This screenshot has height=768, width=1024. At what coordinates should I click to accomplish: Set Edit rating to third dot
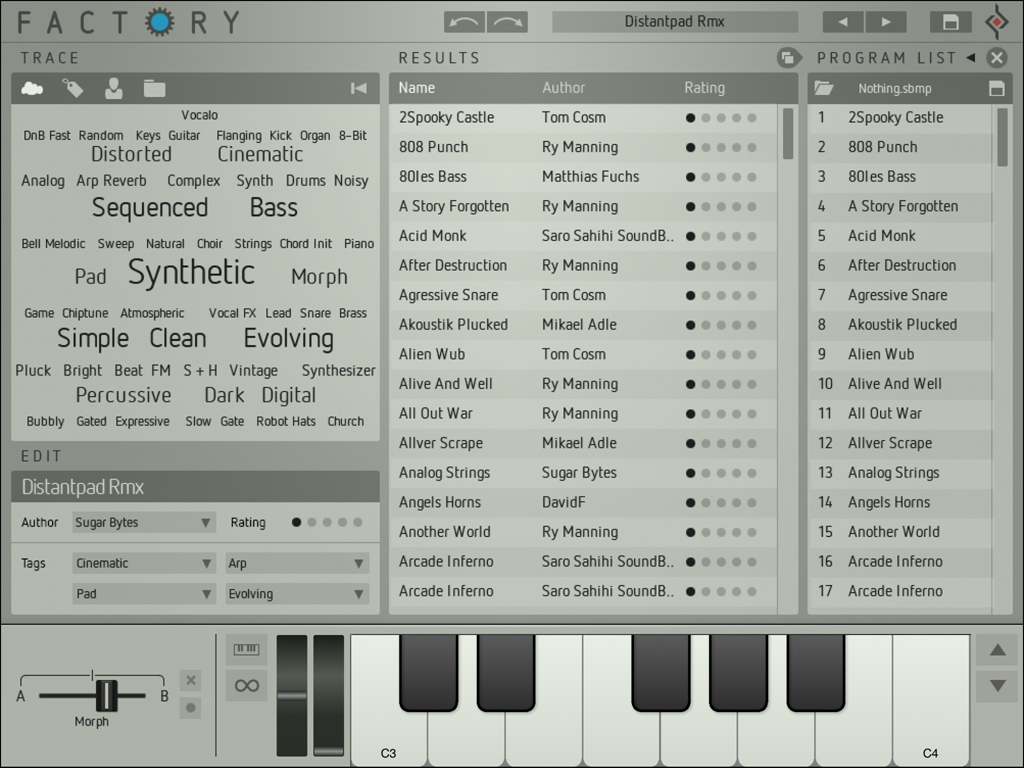pyautogui.click(x=327, y=522)
